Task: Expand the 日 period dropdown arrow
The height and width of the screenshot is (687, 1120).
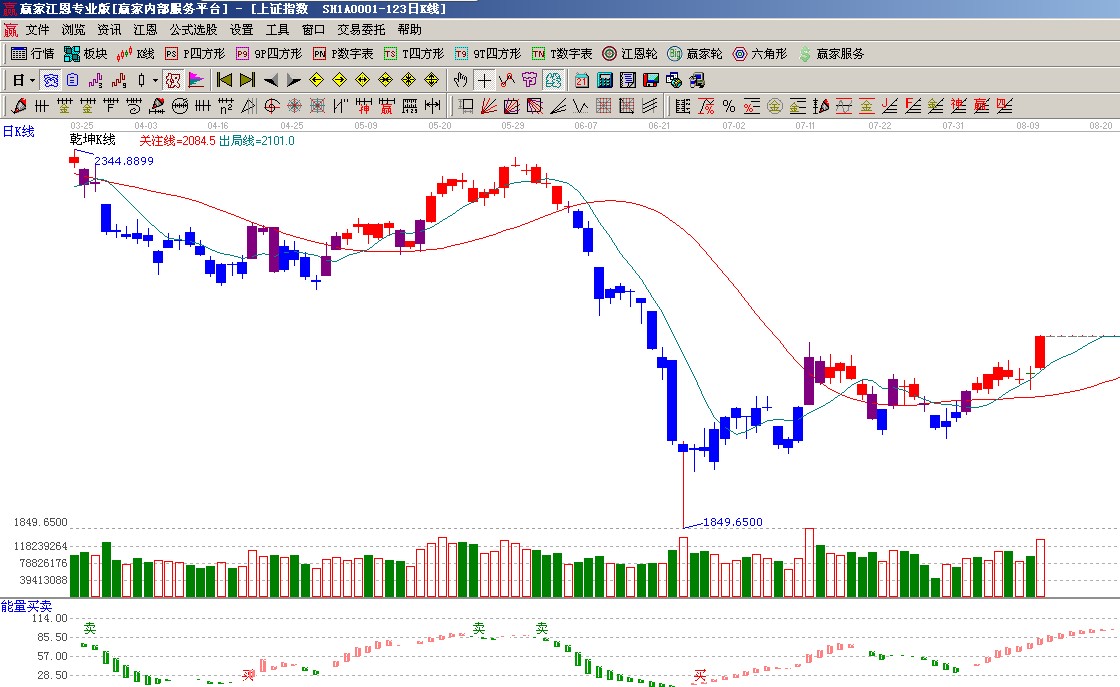Action: (32, 80)
